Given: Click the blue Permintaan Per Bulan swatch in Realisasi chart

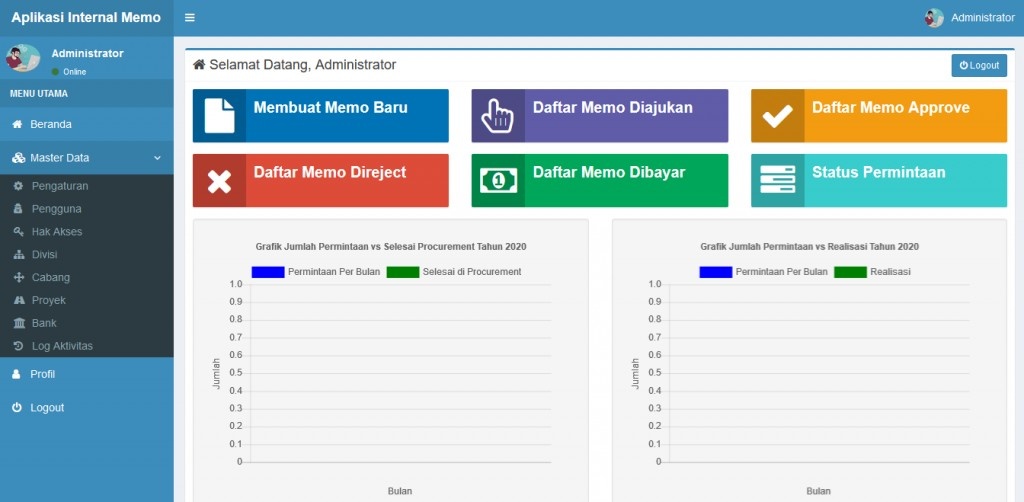Looking at the screenshot, I should [x=715, y=272].
